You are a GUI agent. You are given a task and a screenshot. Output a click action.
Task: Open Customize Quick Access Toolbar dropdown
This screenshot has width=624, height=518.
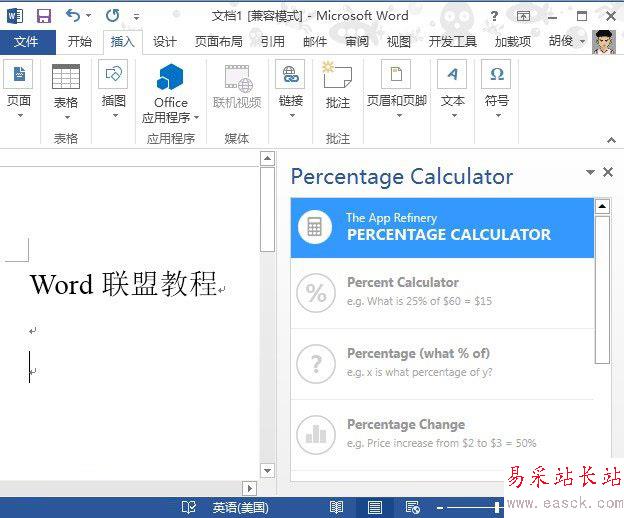[x=136, y=17]
